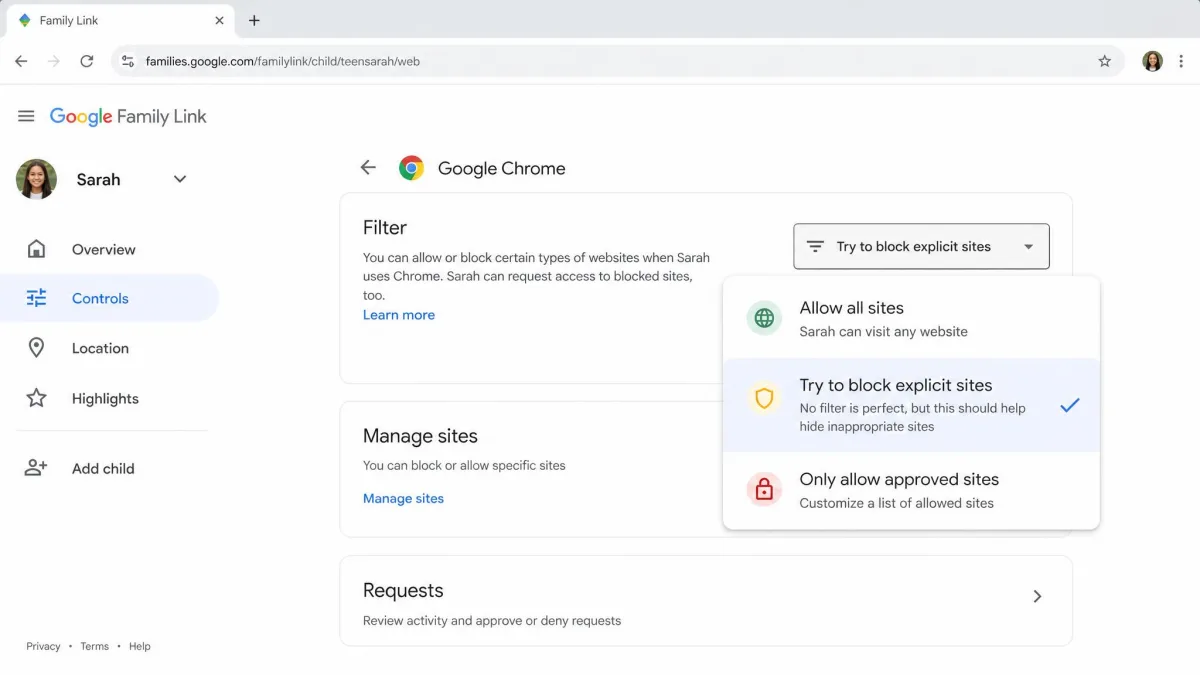Go back from Google Chrome settings page

coord(368,168)
